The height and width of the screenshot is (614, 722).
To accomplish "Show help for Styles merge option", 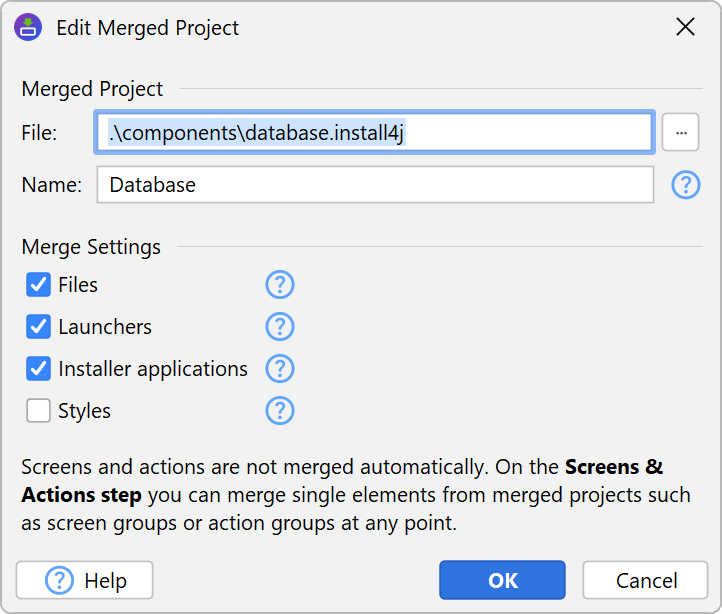I will pyautogui.click(x=280, y=411).
